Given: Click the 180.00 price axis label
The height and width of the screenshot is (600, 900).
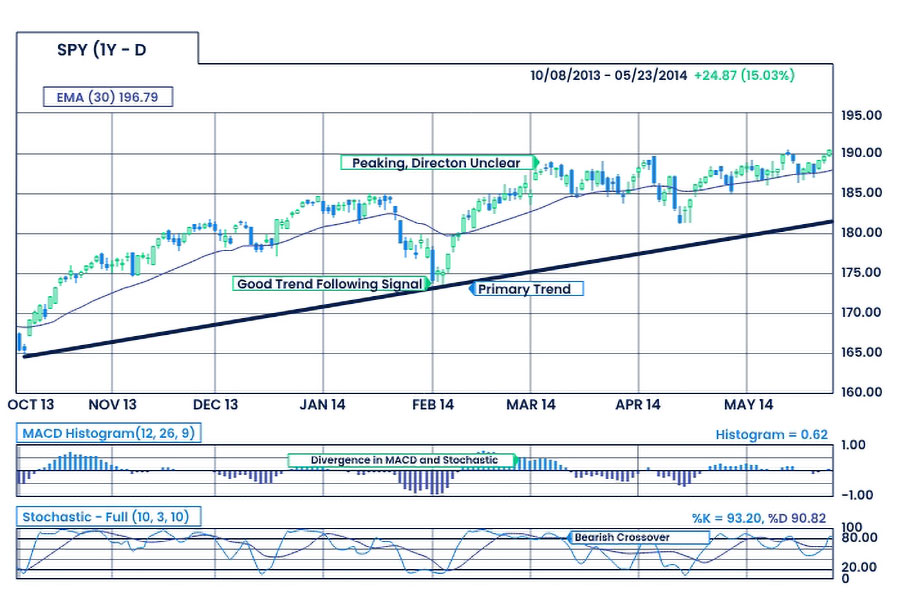Looking at the screenshot, I should (862, 233).
